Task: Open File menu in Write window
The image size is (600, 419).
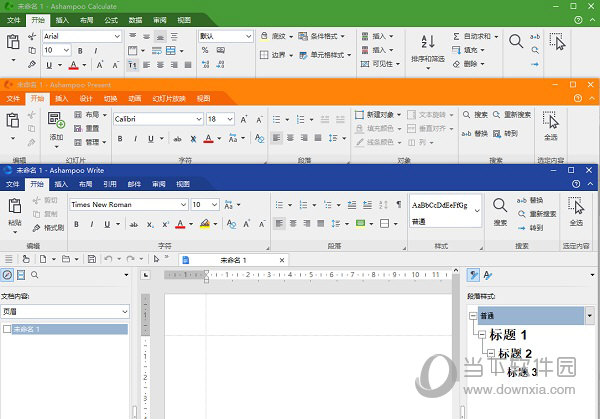Action: click(13, 184)
